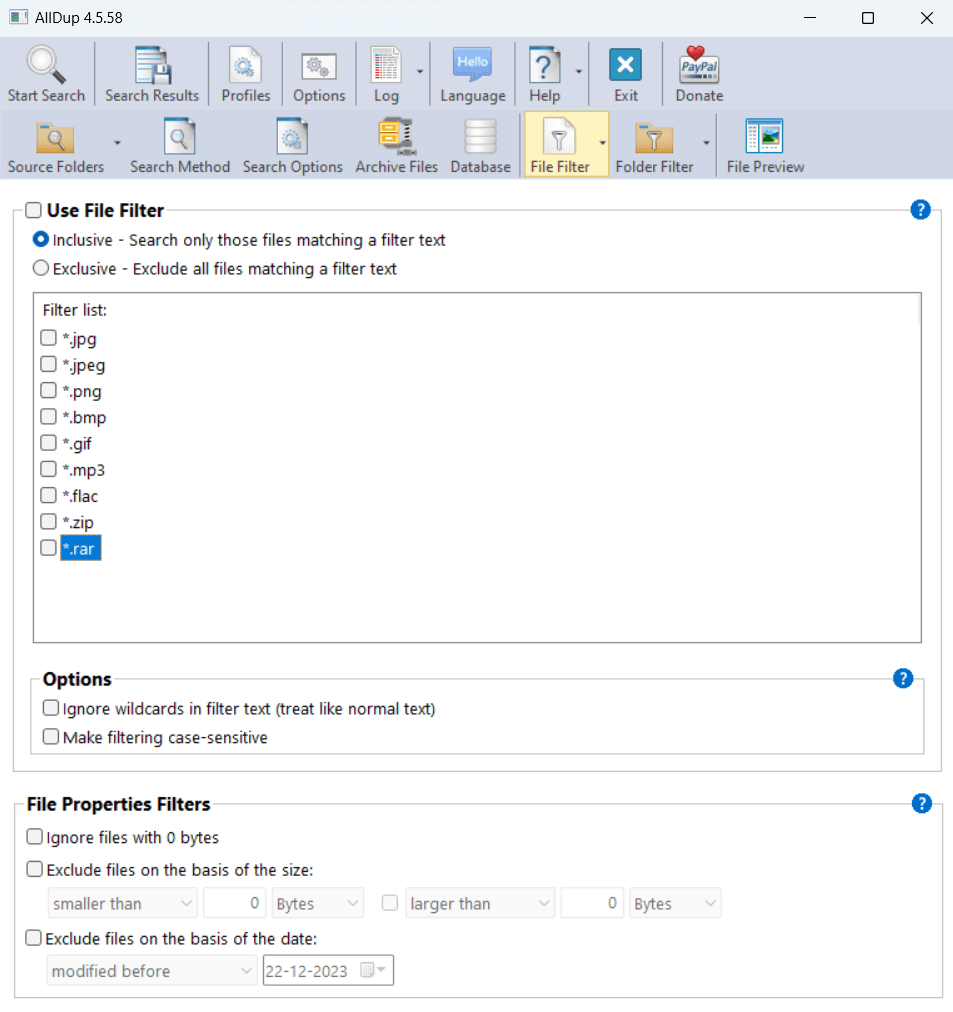Image resolution: width=953 pixels, height=1012 pixels.
Task: Enable the Use File Filter checkbox
Action: tap(34, 210)
